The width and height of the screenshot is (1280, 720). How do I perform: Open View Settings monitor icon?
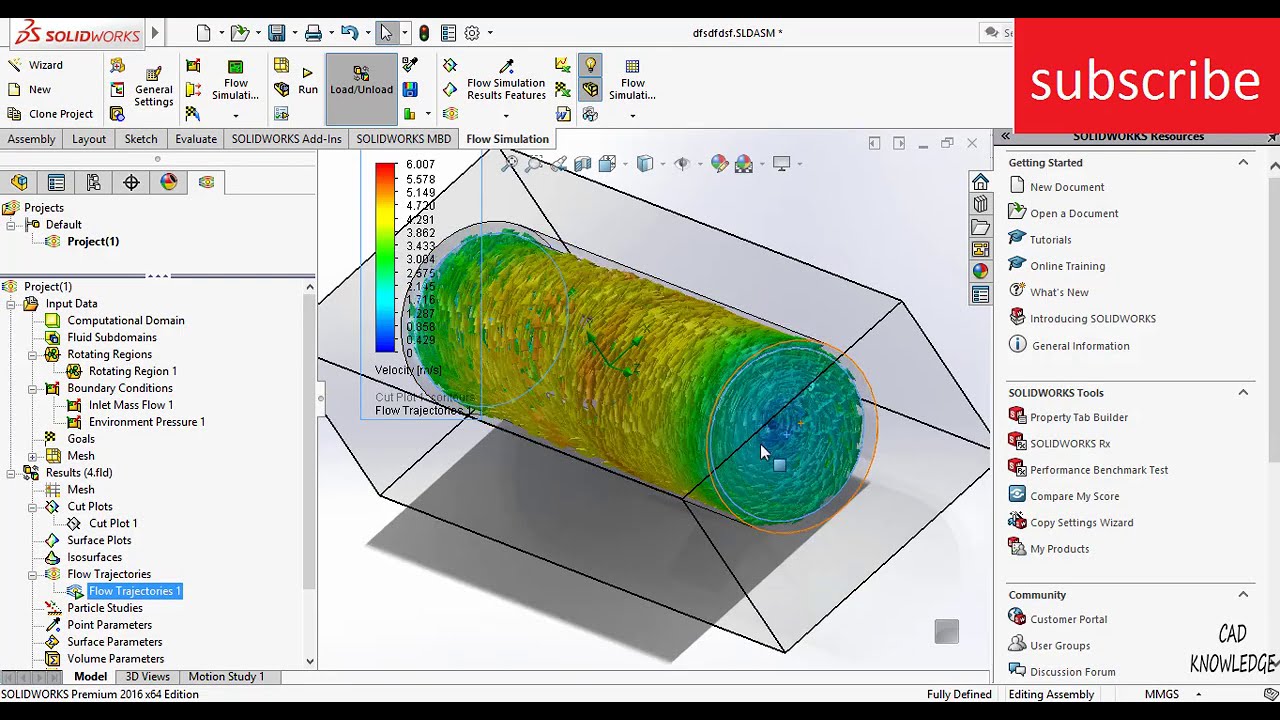pos(782,164)
